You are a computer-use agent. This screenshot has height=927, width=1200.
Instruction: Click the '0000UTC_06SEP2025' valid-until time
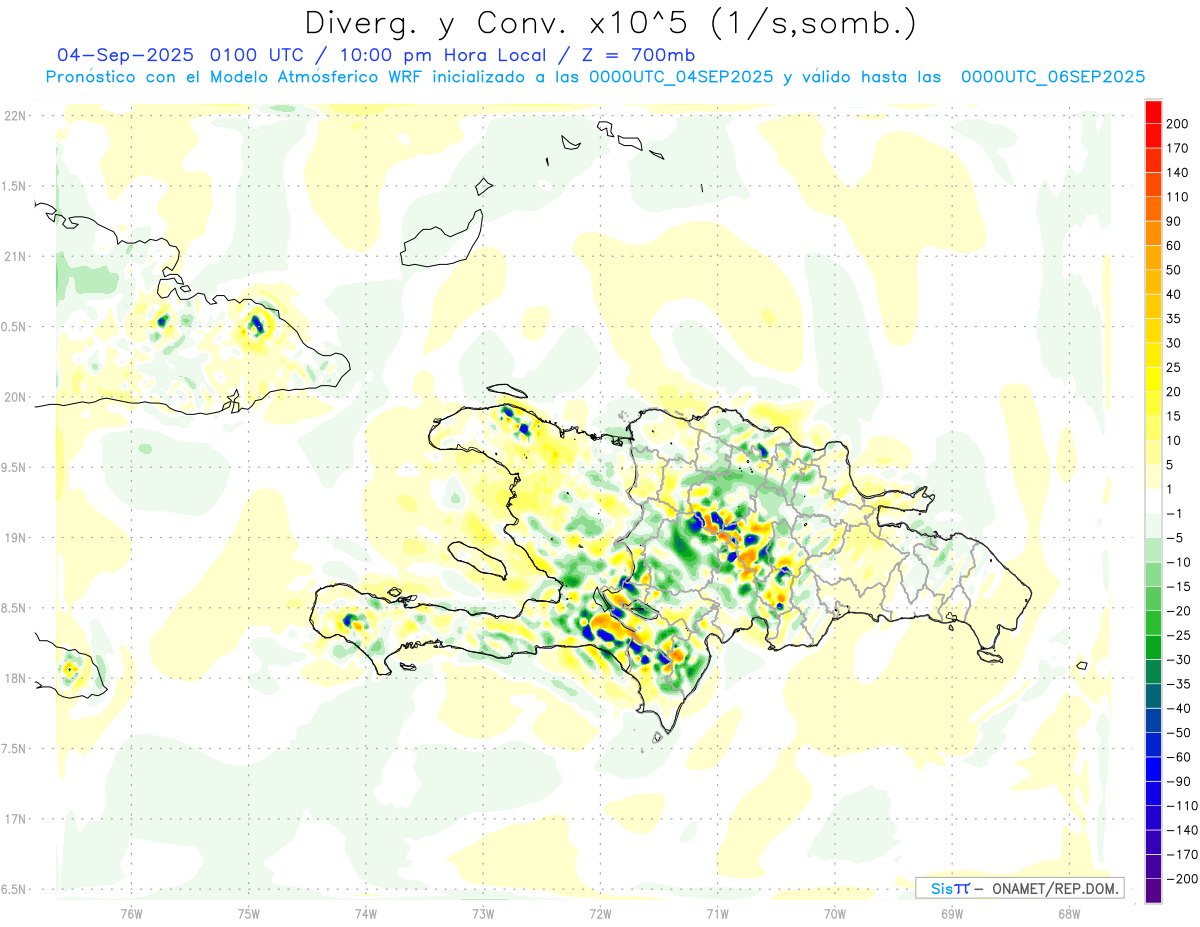(x=1053, y=77)
